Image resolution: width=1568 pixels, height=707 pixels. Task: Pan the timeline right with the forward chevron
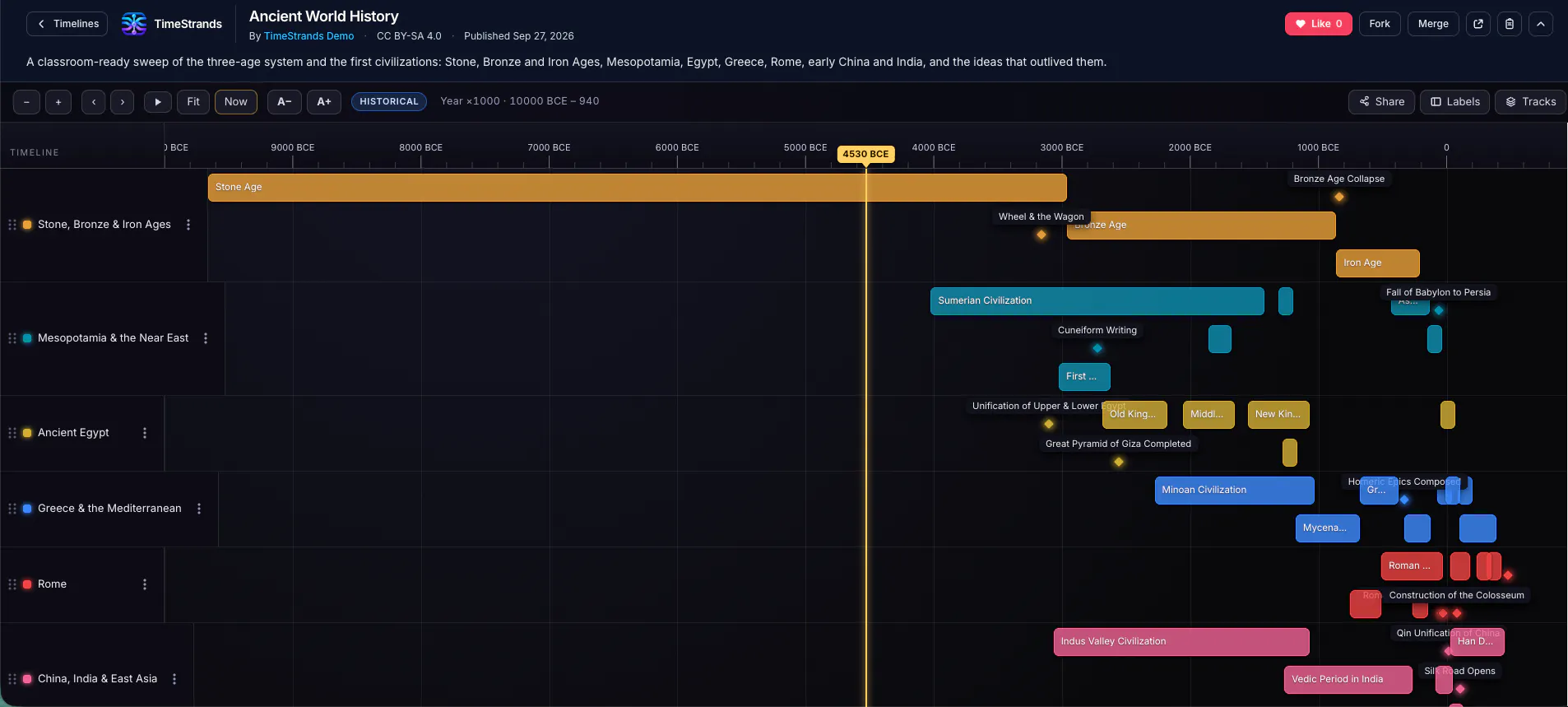(x=123, y=102)
